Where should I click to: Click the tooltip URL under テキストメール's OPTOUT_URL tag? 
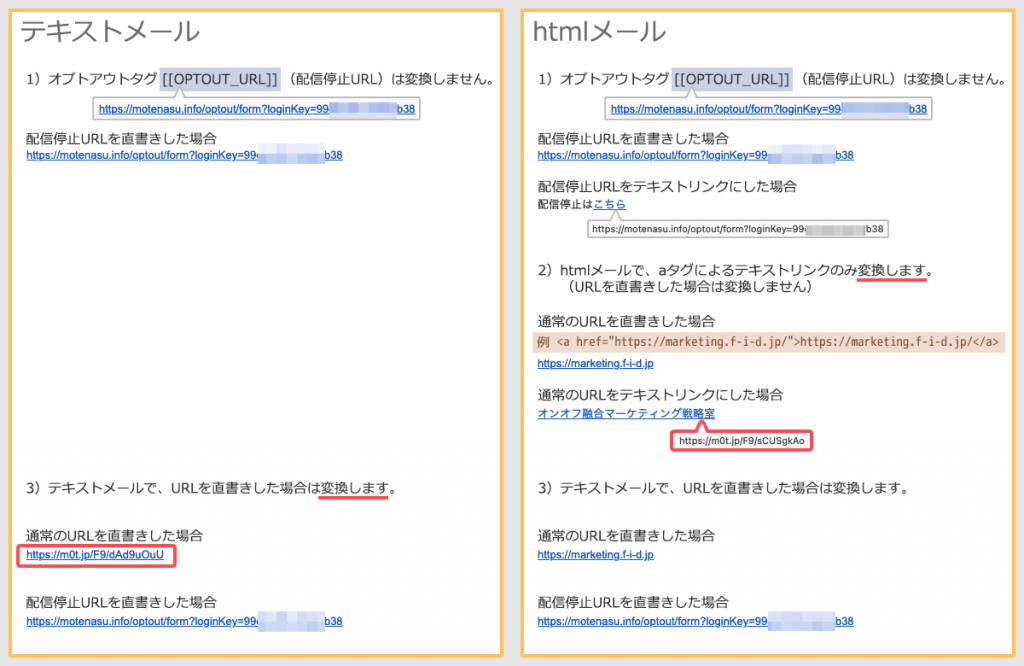pos(257,109)
